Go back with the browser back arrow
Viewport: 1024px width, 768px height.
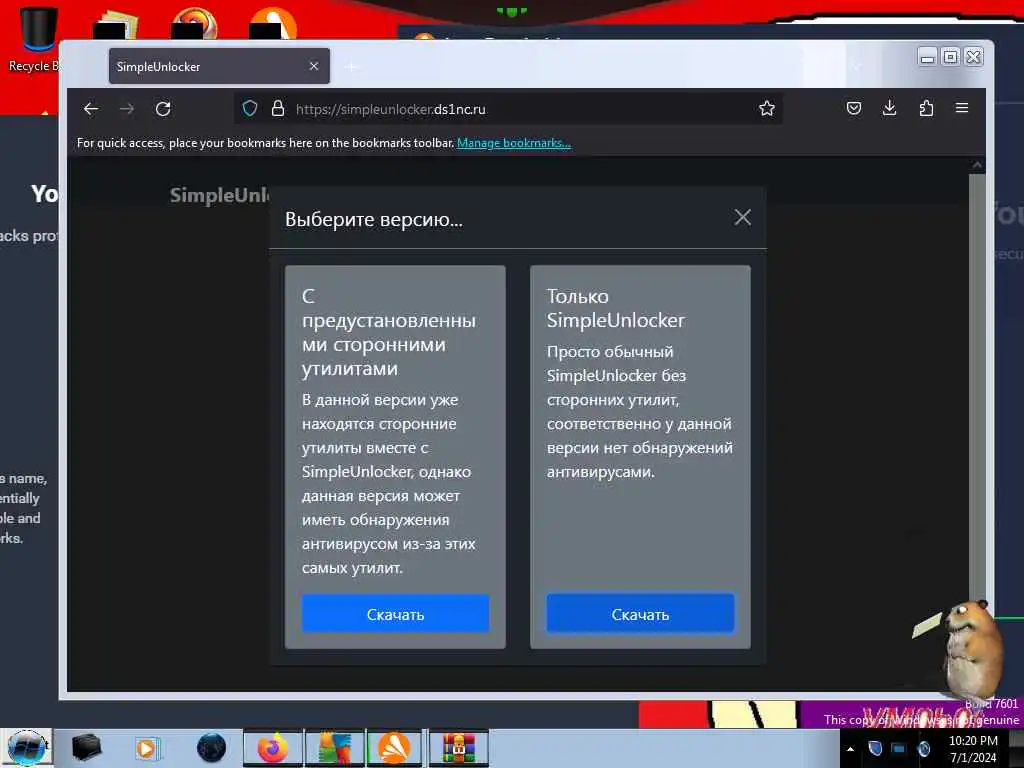pyautogui.click(x=91, y=109)
